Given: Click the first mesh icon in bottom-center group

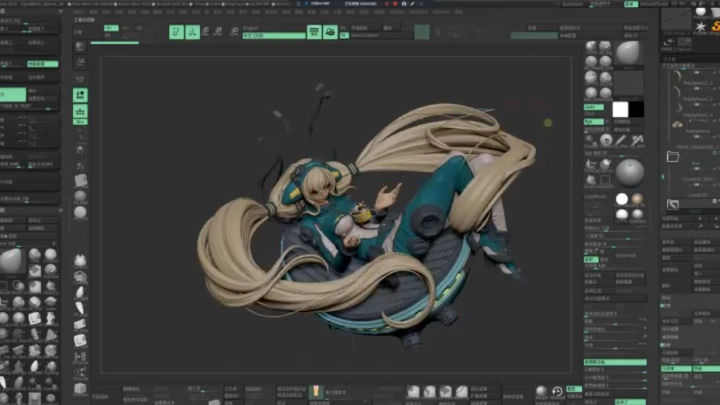Looking at the screenshot, I should tap(413, 391).
